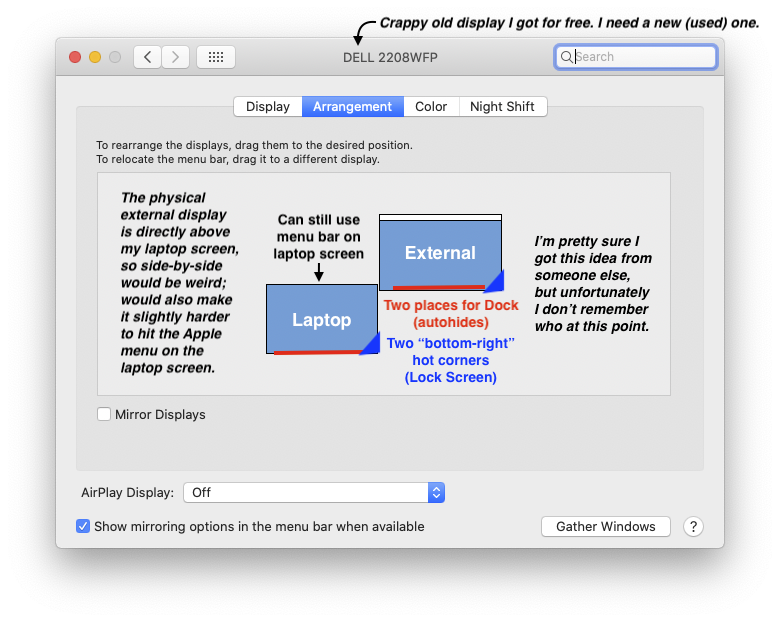Screen dimensions: 780x622
Task: Click the Gather Windows button
Action: [x=605, y=526]
